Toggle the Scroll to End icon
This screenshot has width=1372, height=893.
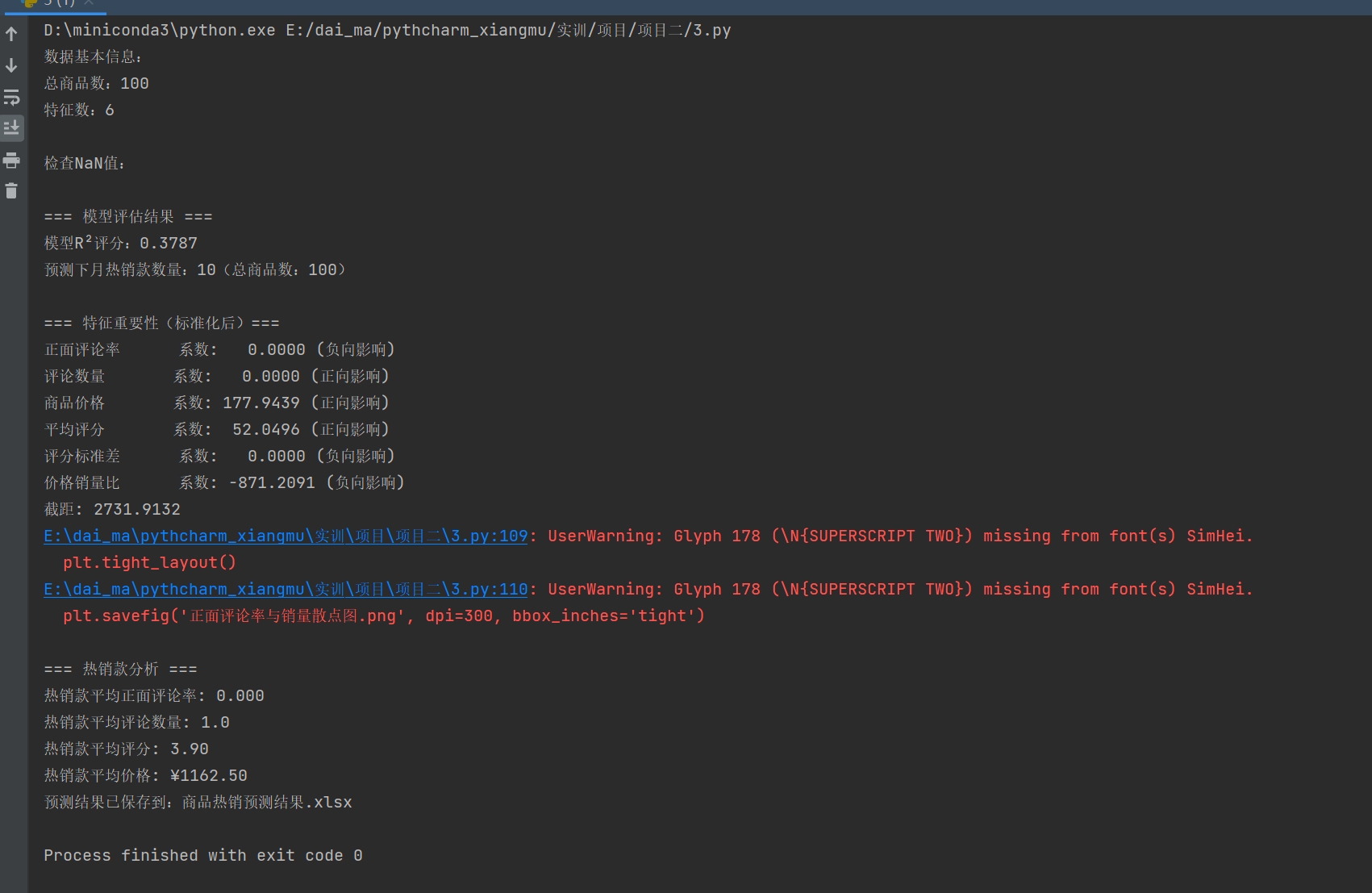(11, 128)
